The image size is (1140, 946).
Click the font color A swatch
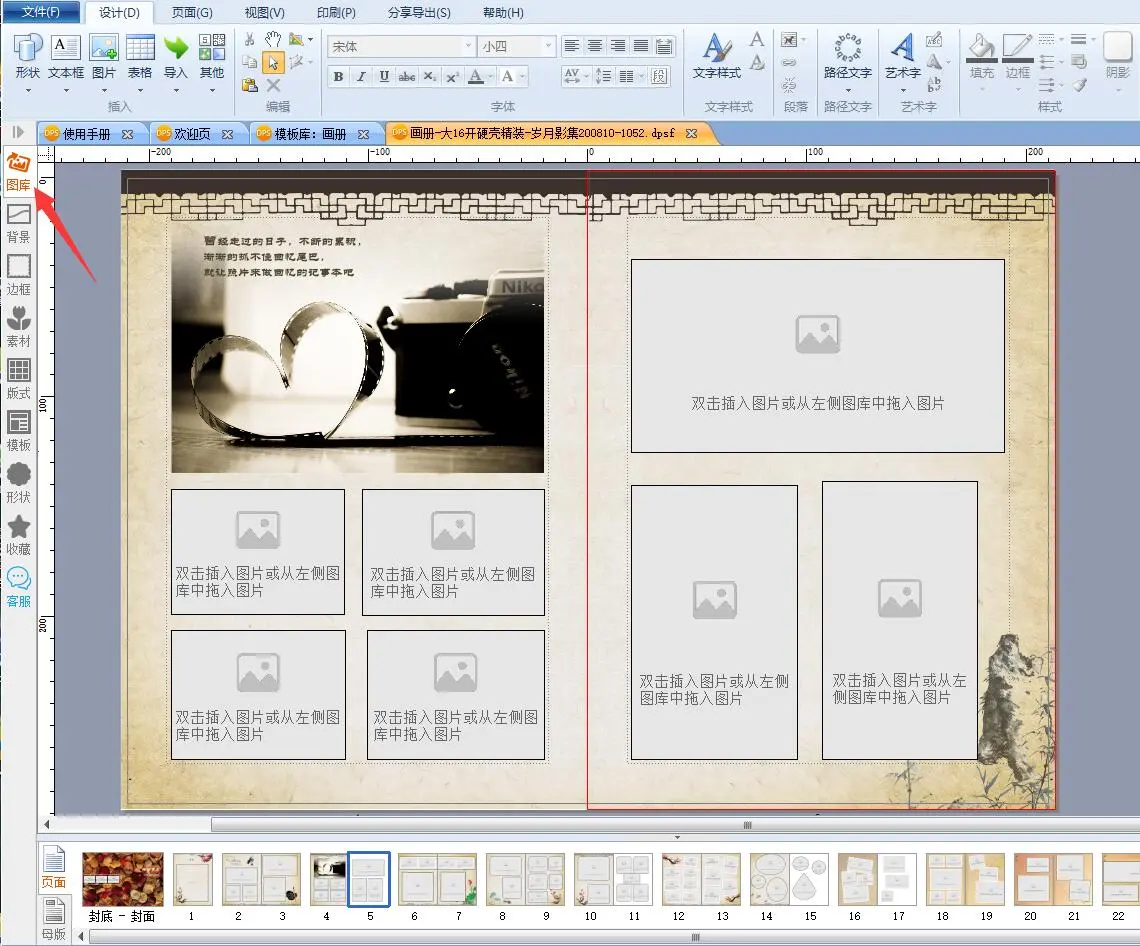476,77
